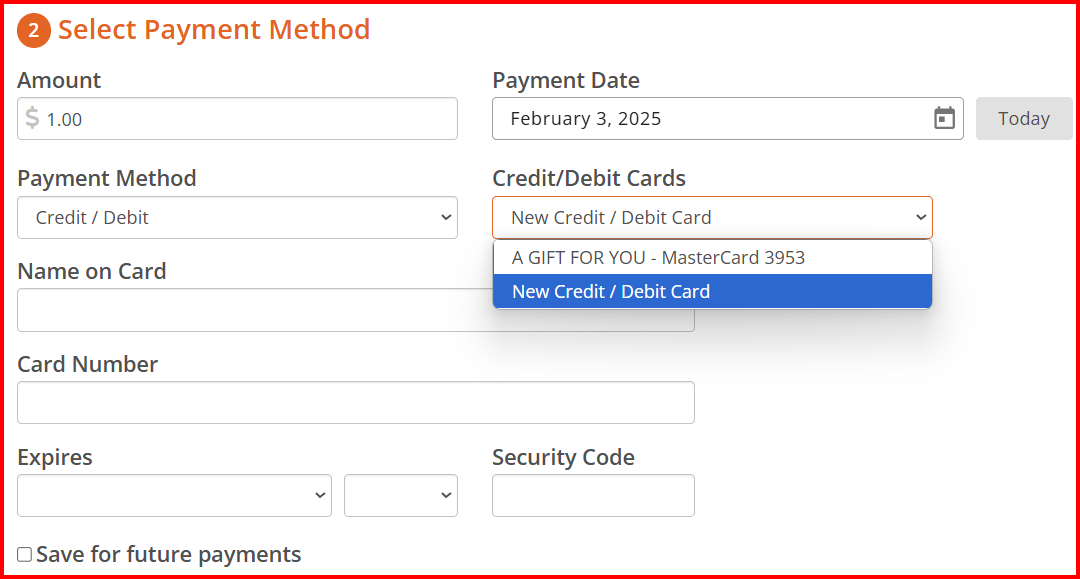The height and width of the screenshot is (579, 1080).
Task: Click the Amount input field
Action: tap(238, 118)
